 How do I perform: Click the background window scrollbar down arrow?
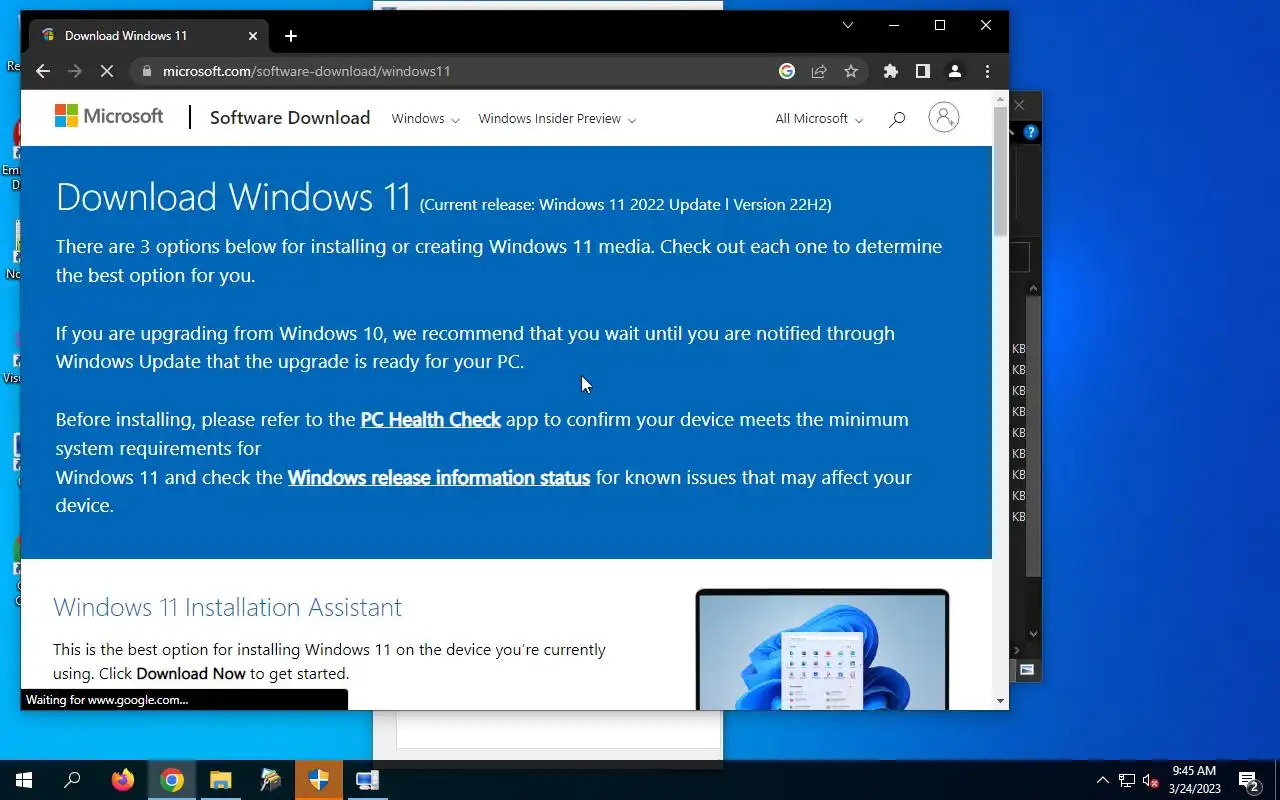(x=1033, y=633)
